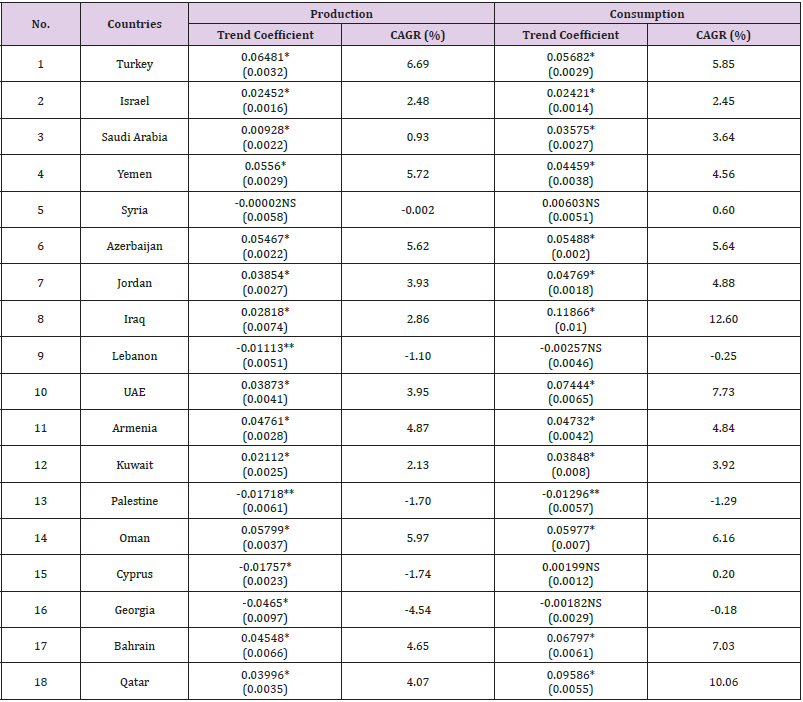Click the Qatar country cell
Screen dimensions: 803x702
click(x=134, y=682)
